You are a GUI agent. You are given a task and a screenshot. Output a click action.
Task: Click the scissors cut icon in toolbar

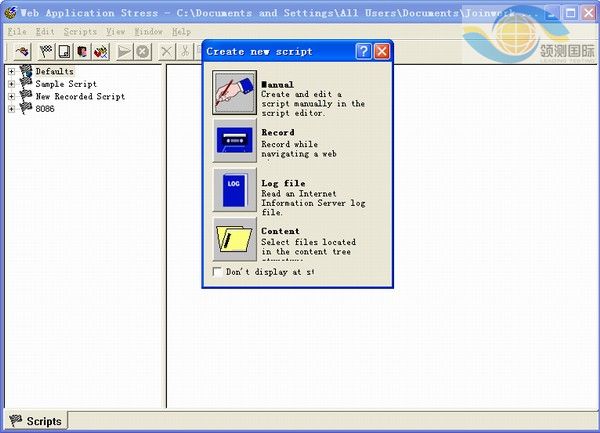pos(186,51)
